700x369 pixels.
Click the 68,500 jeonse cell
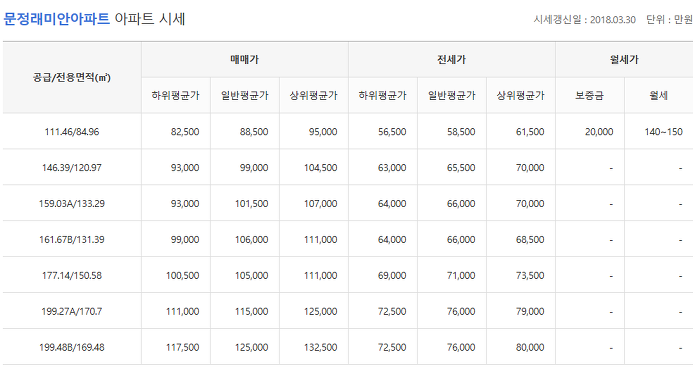(530, 240)
